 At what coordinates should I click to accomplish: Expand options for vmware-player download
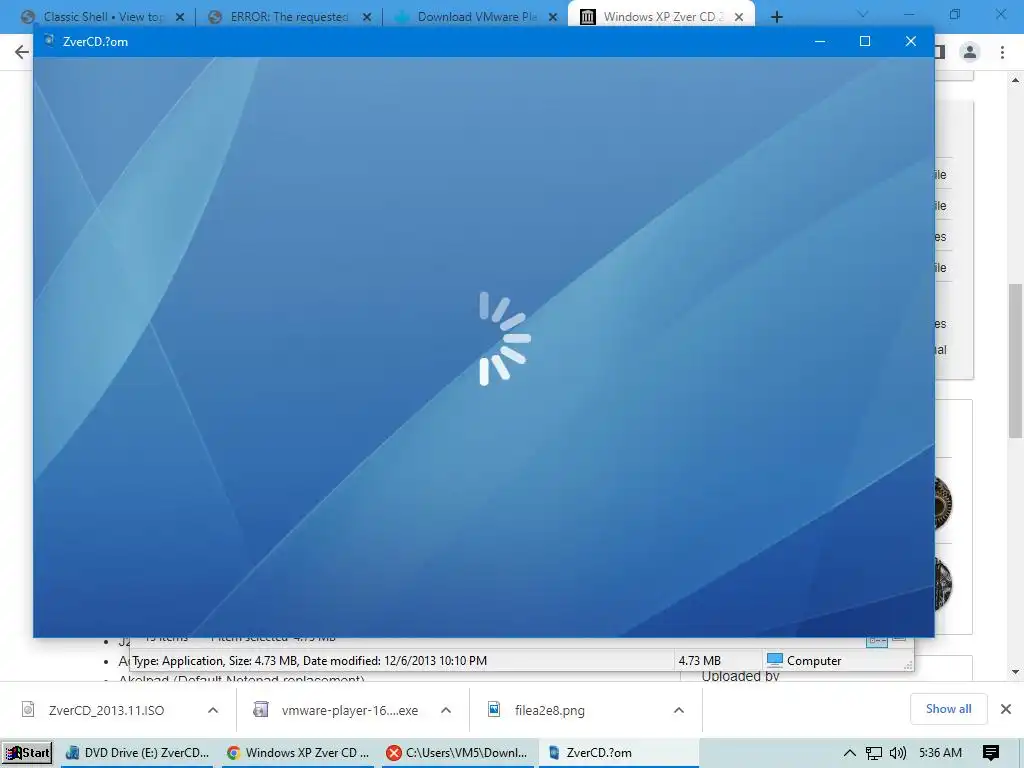pos(446,710)
